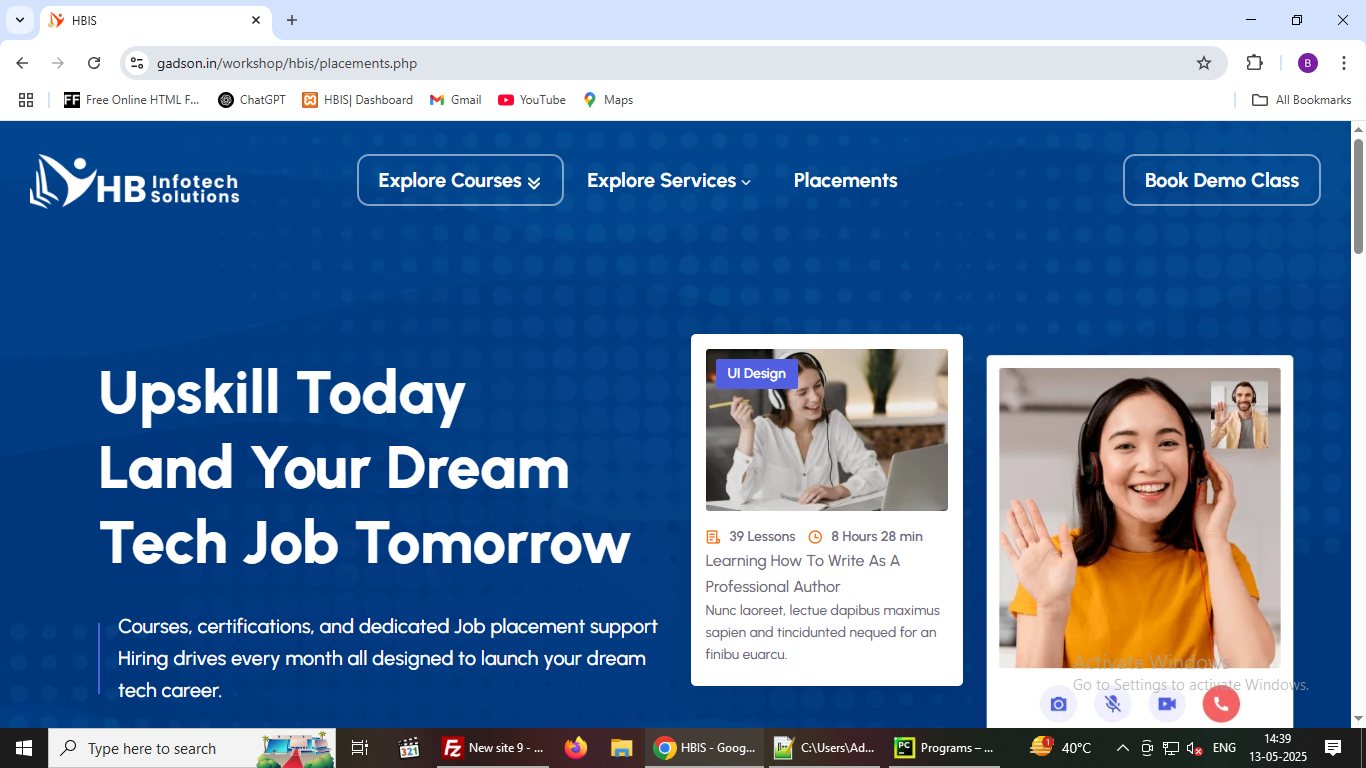The width and height of the screenshot is (1366, 768).
Task: Open the YouTube bookmark
Action: [532, 100]
